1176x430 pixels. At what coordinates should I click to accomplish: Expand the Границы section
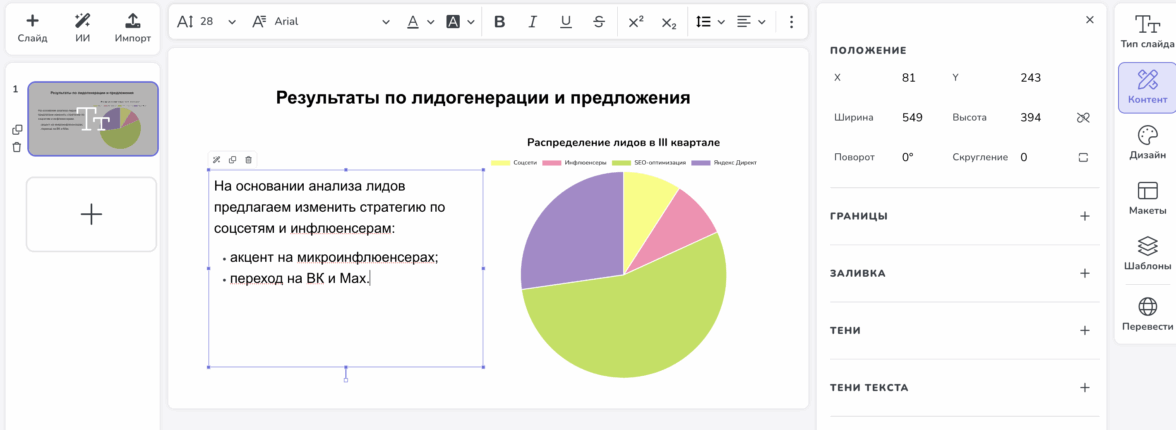pyautogui.click(x=1084, y=216)
